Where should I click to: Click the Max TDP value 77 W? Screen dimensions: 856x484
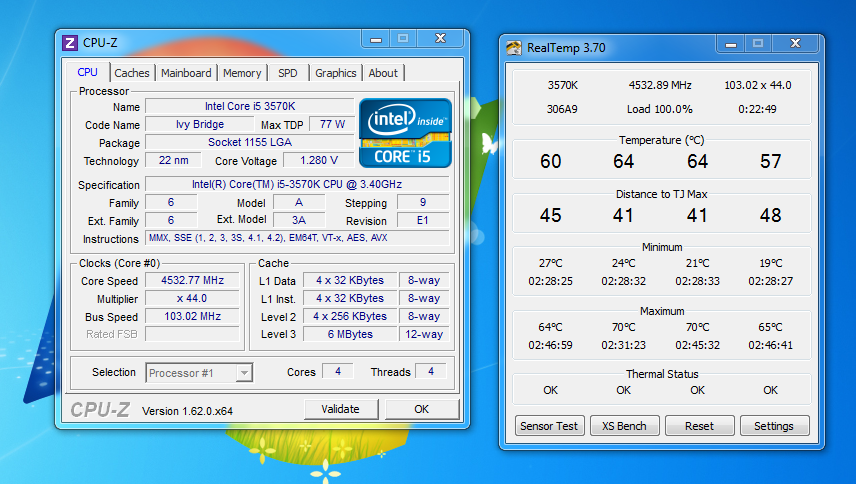(332, 124)
